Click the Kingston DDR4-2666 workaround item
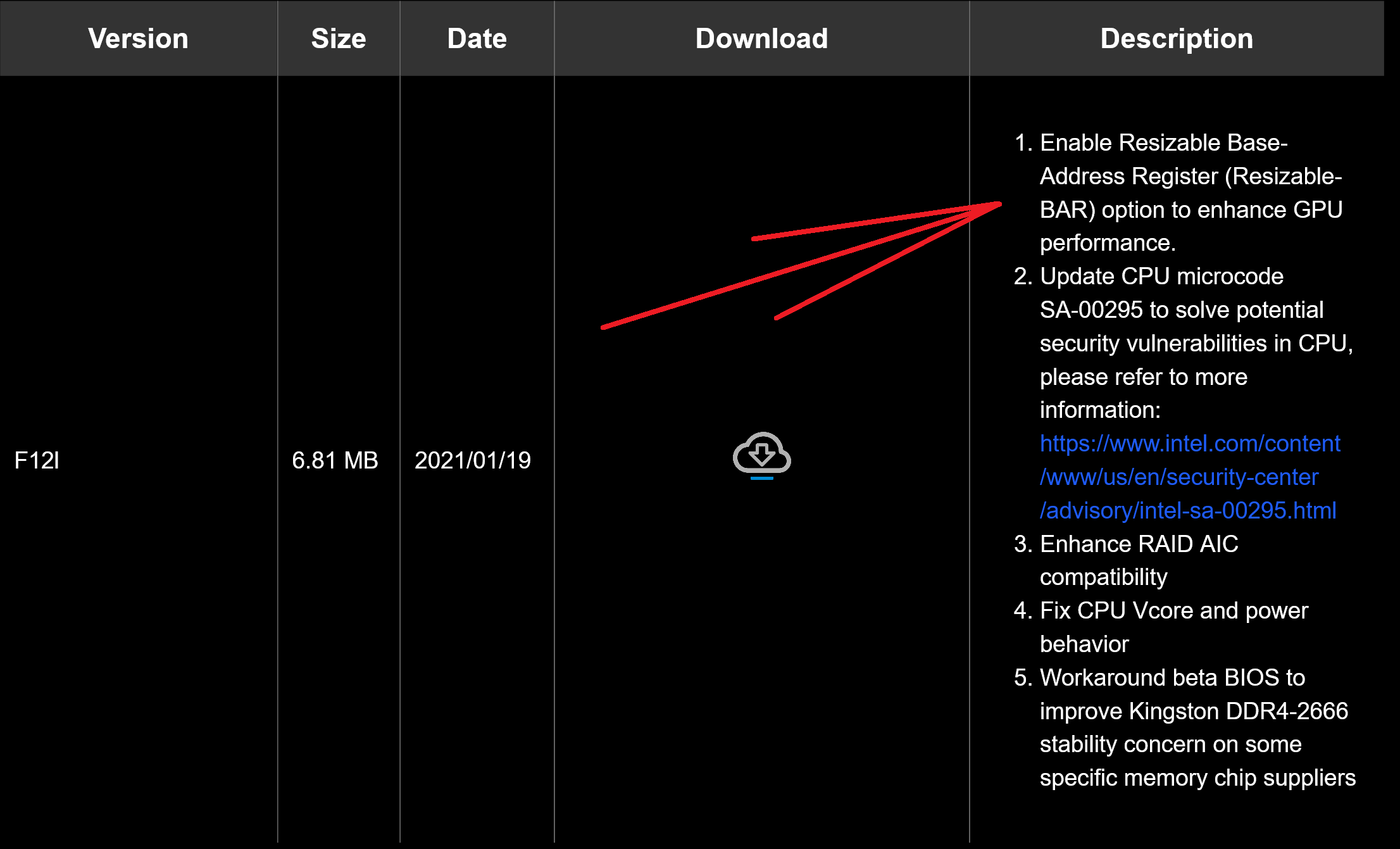 tap(1193, 711)
